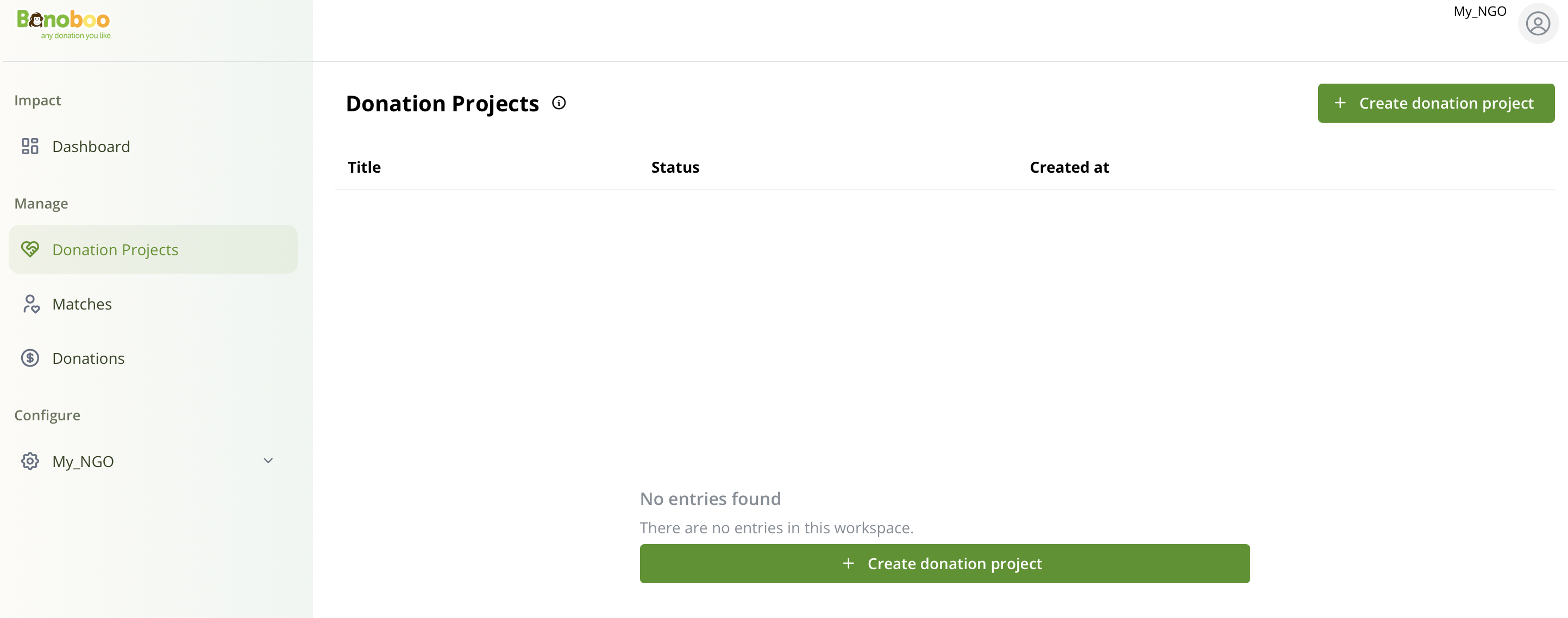
Task: Open Donations in the sidebar
Action: 88,358
